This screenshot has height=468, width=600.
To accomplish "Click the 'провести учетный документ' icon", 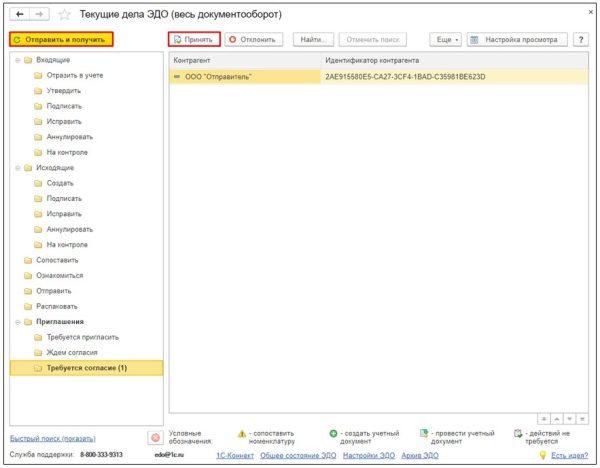I will 424,434.
